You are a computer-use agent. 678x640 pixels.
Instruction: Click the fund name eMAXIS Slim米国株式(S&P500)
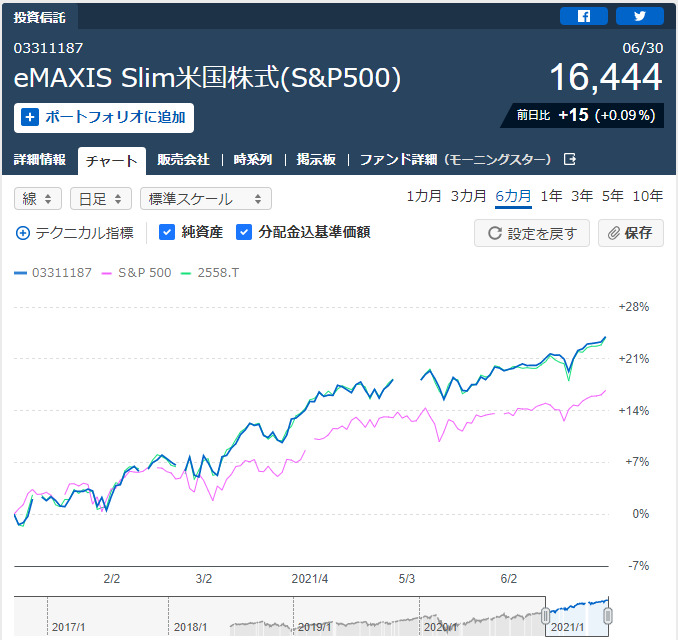(x=207, y=78)
